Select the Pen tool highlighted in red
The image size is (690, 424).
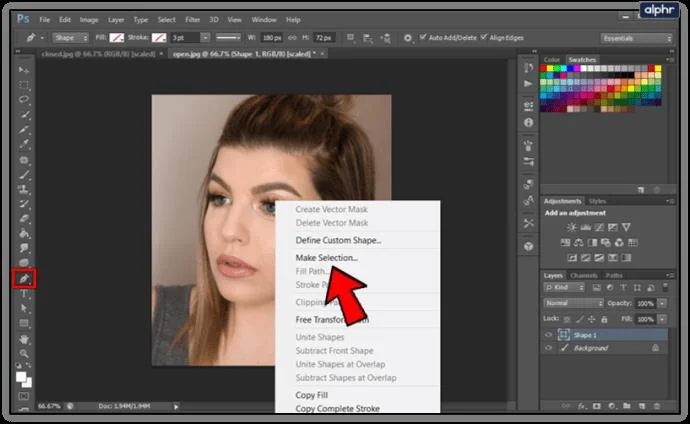pos(24,278)
